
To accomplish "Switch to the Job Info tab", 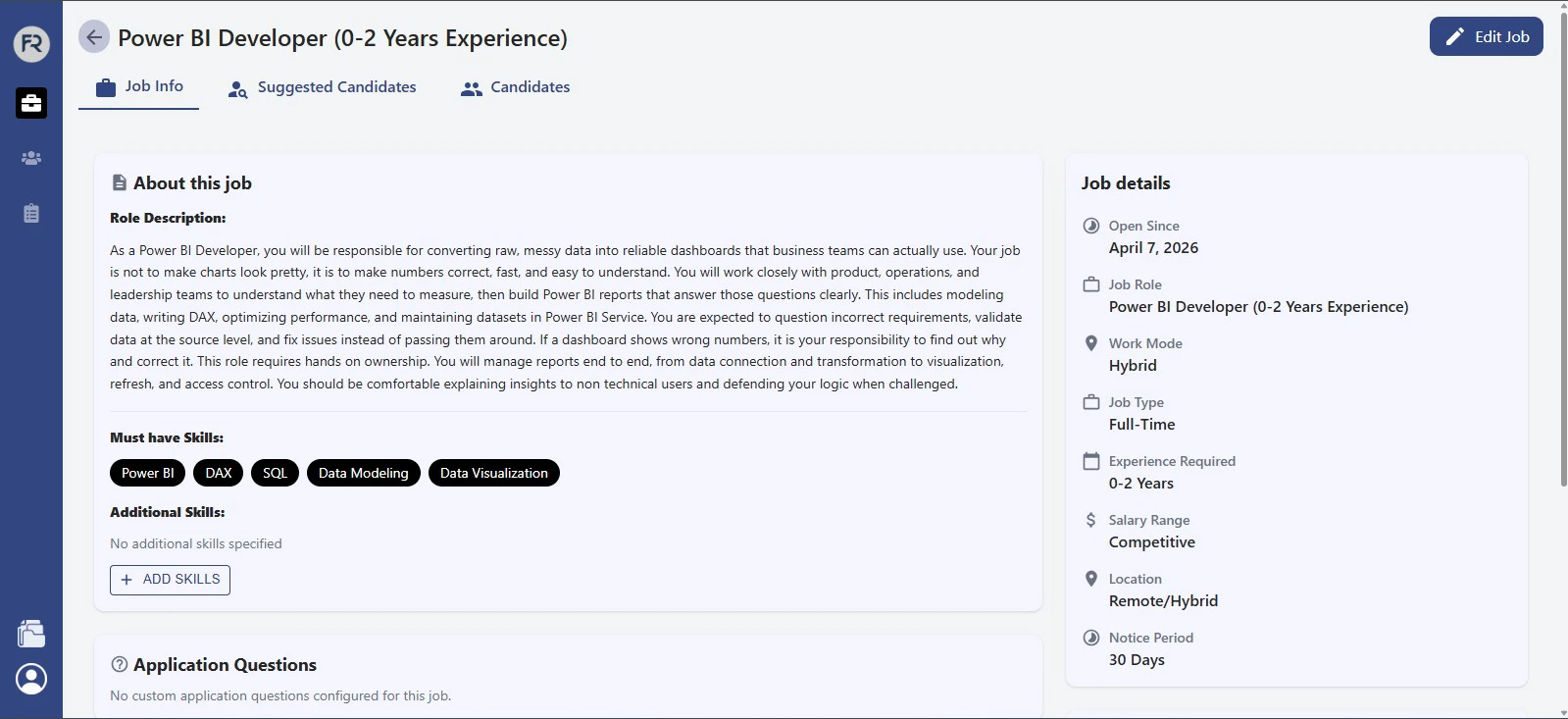I will [138, 87].
